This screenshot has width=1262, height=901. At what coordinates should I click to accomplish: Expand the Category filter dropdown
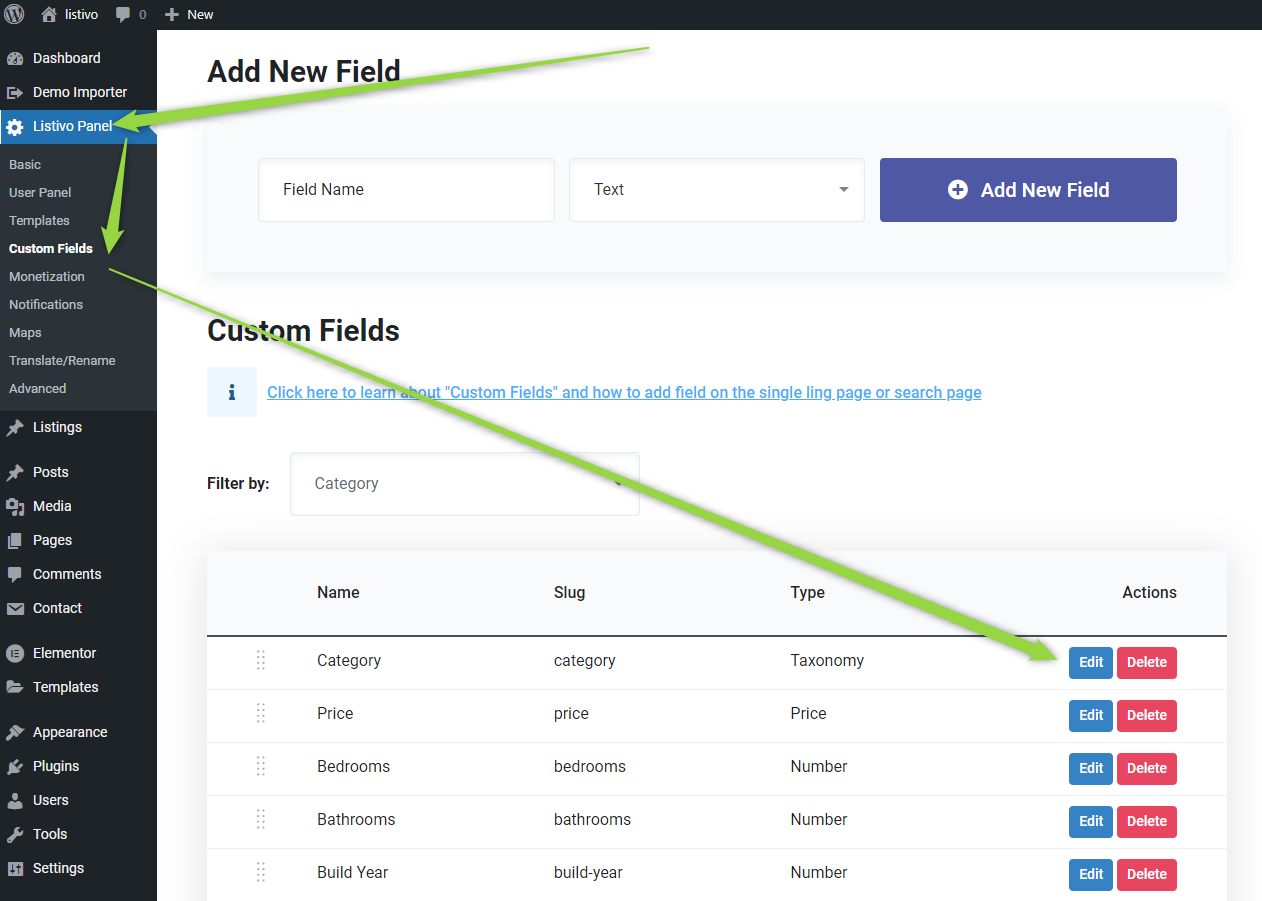tap(464, 484)
